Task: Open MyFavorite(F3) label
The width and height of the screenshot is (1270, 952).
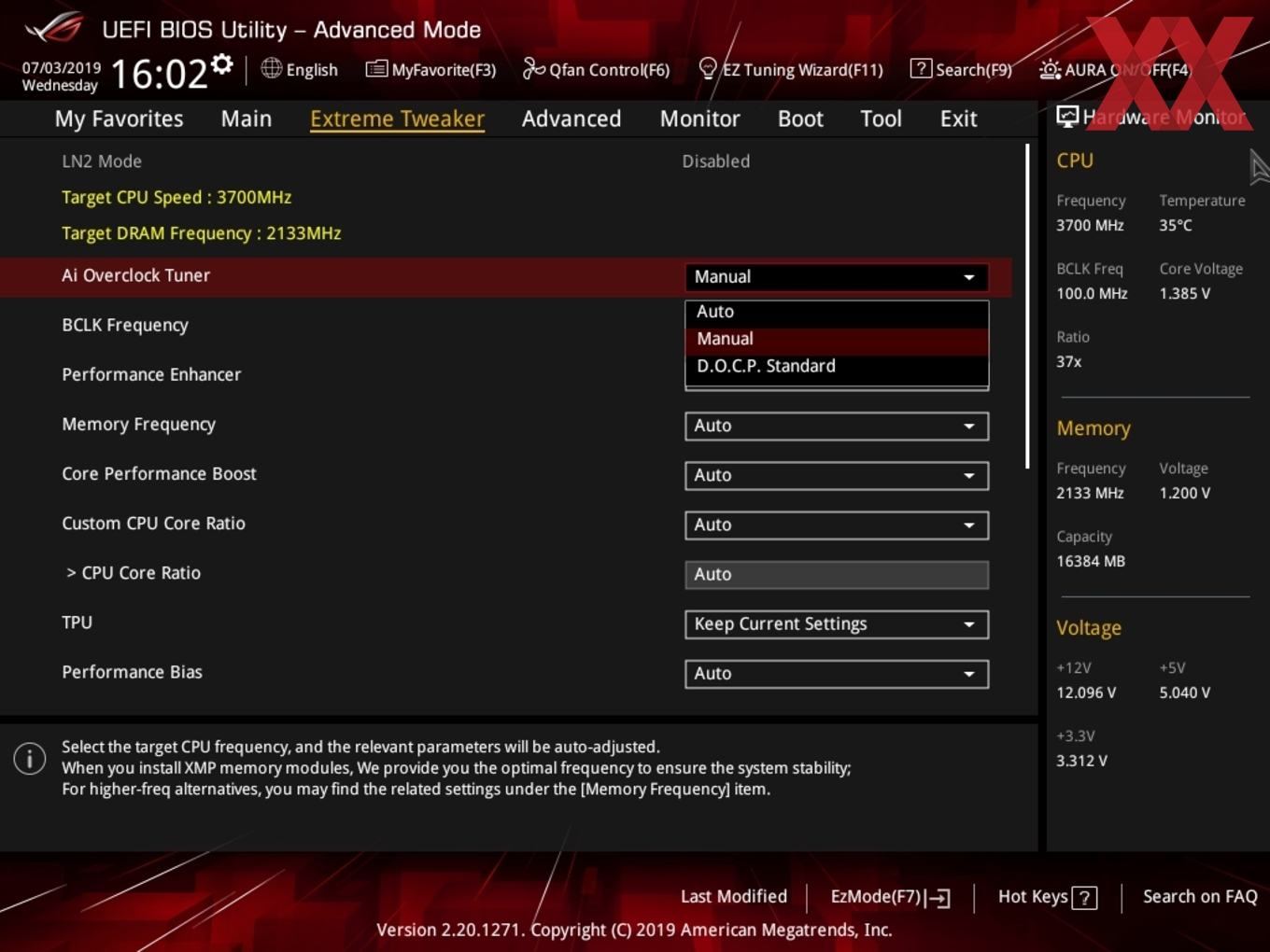Action: [x=444, y=69]
